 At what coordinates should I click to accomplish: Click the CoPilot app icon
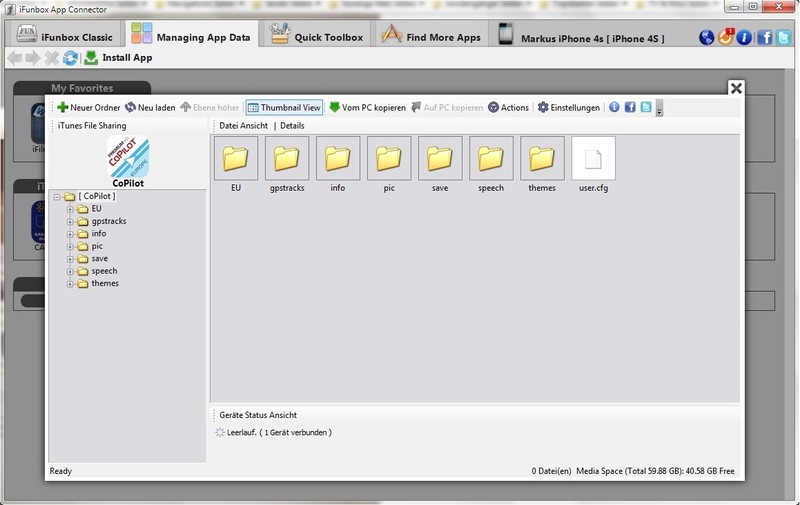point(127,158)
